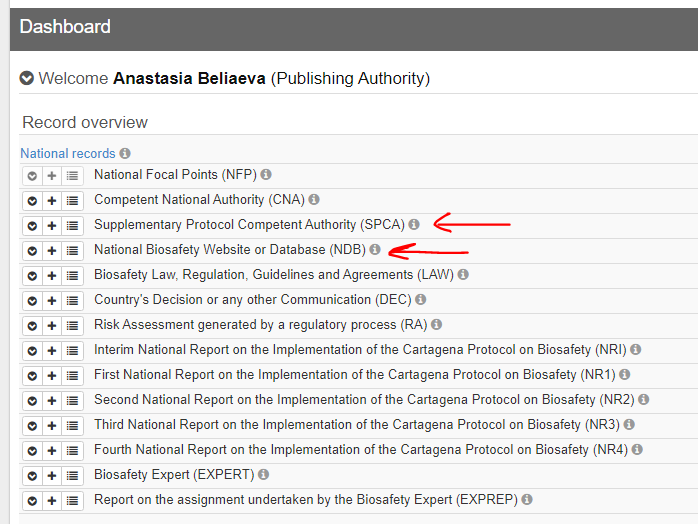698x524 pixels.
Task: Open the National records link
Action: coord(67,154)
